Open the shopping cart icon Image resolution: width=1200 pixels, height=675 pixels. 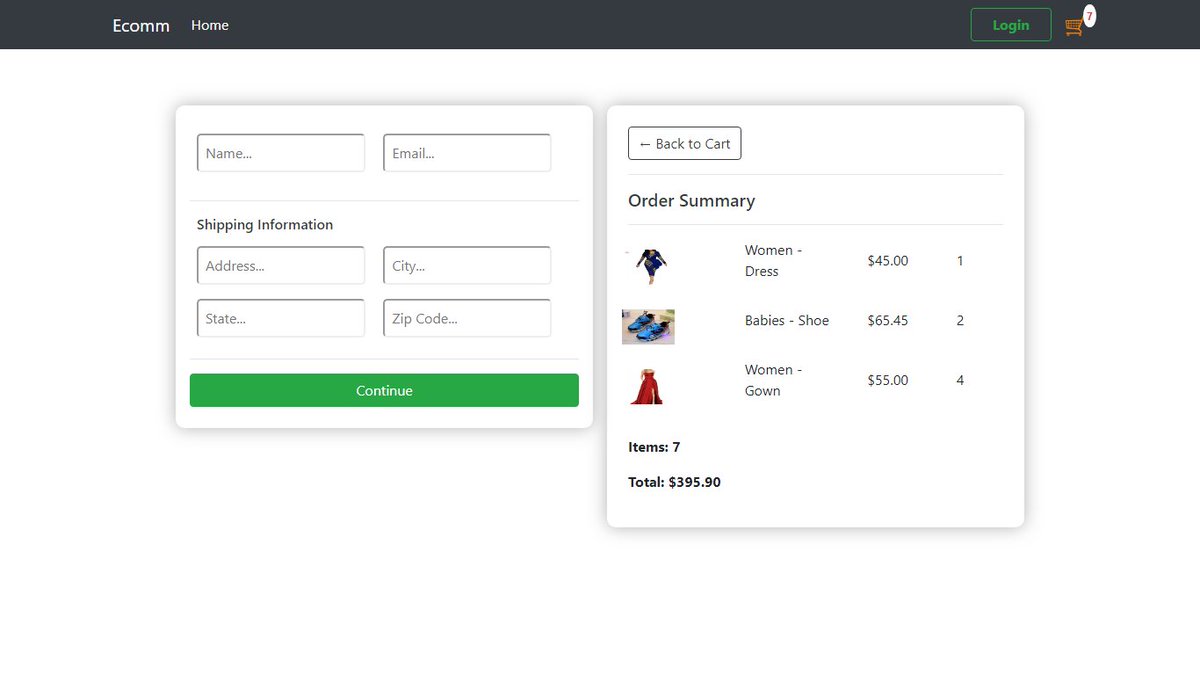pos(1074,27)
